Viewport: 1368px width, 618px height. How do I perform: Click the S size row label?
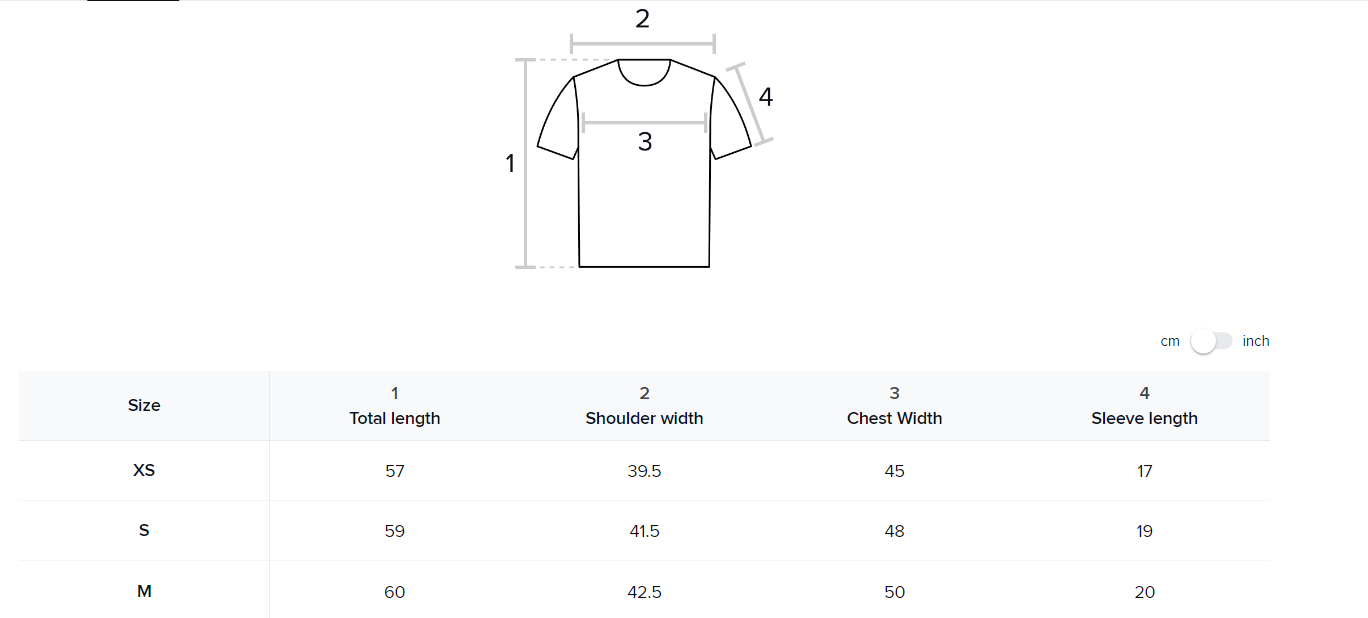coord(144,530)
